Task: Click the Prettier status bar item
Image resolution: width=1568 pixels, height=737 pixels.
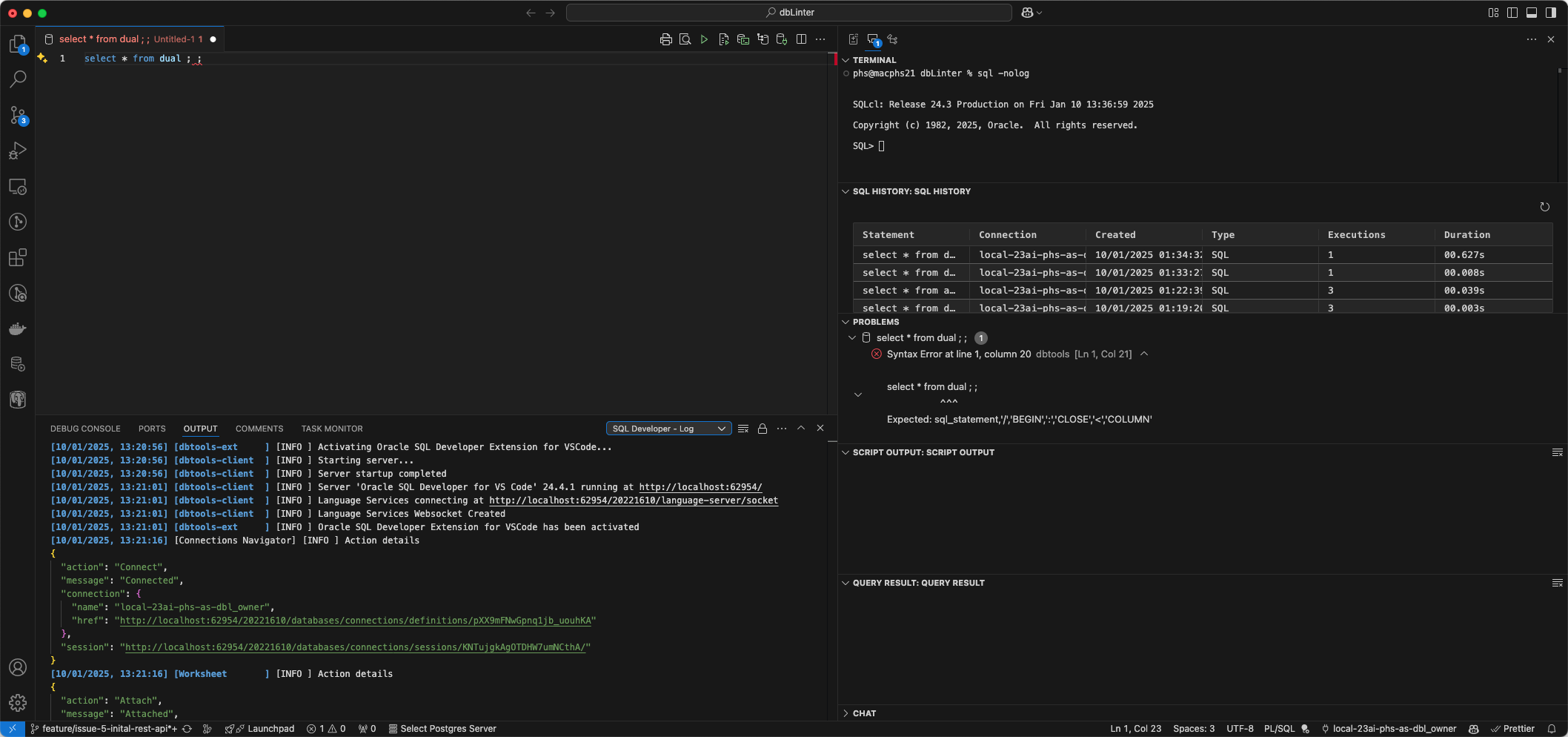Action: pos(1512,729)
